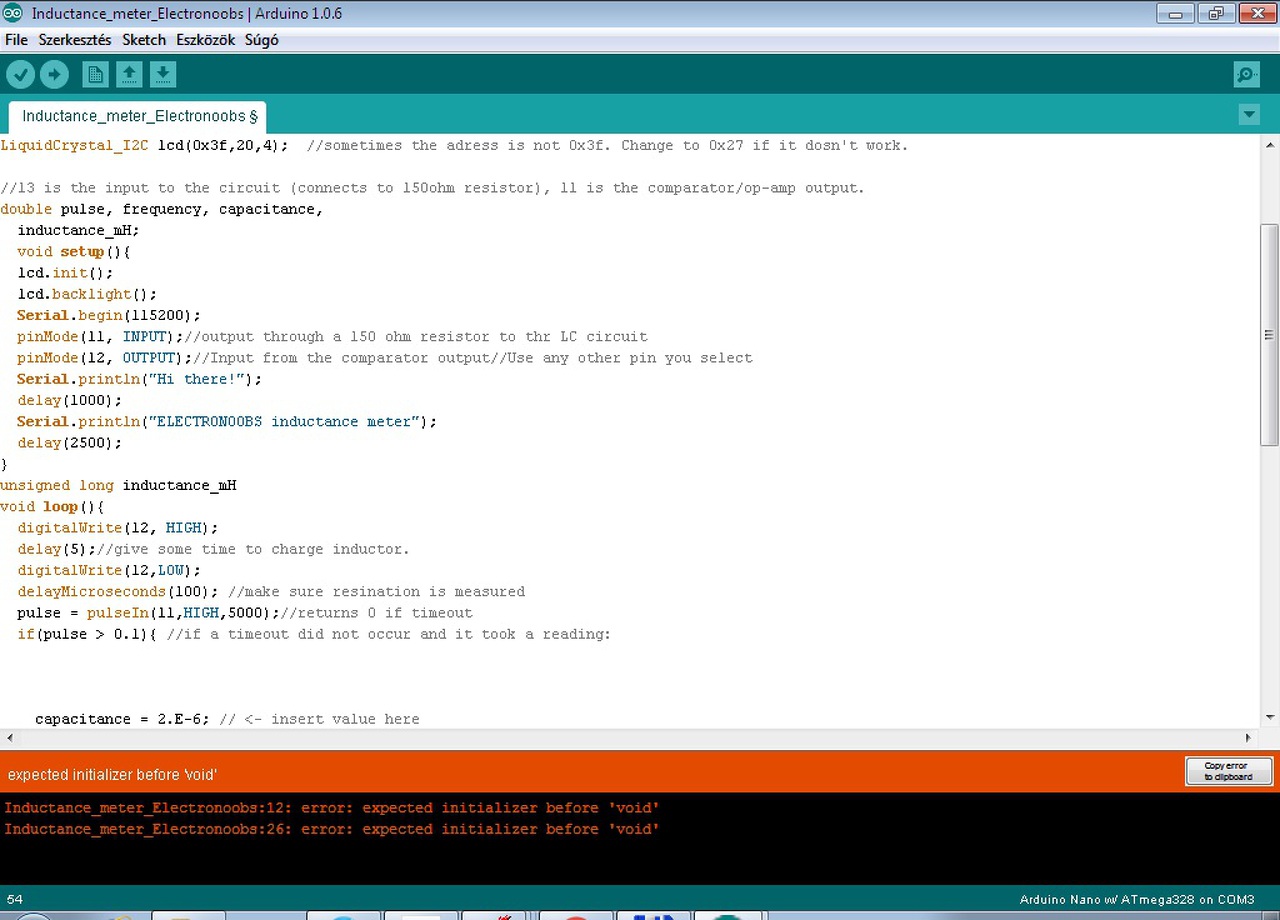Click the horizontal scrollbar right arrow
The height and width of the screenshot is (920, 1280).
point(1248,738)
